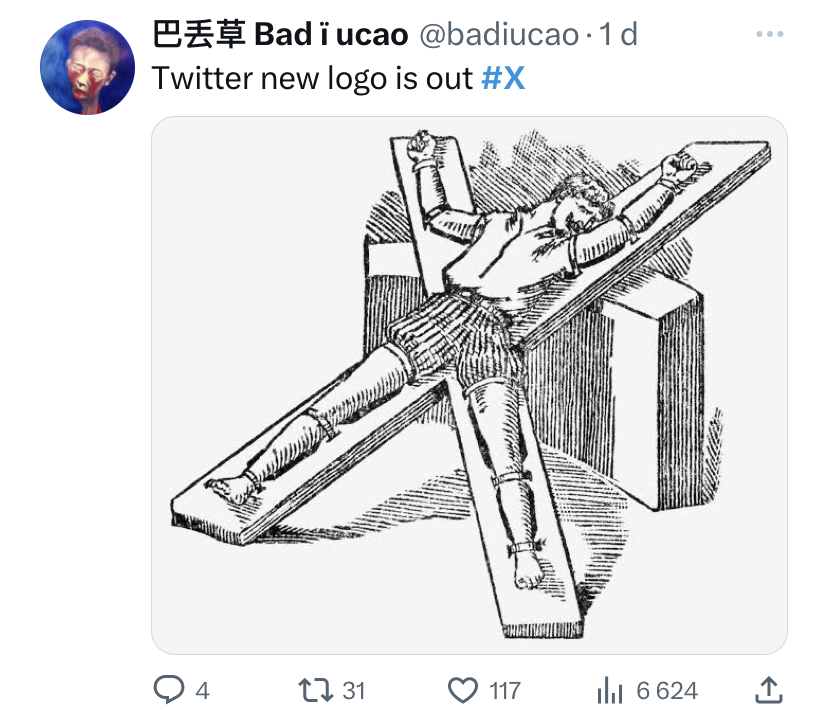Click the #X hashtag link
This screenshot has width=828, height=727.
[503, 79]
